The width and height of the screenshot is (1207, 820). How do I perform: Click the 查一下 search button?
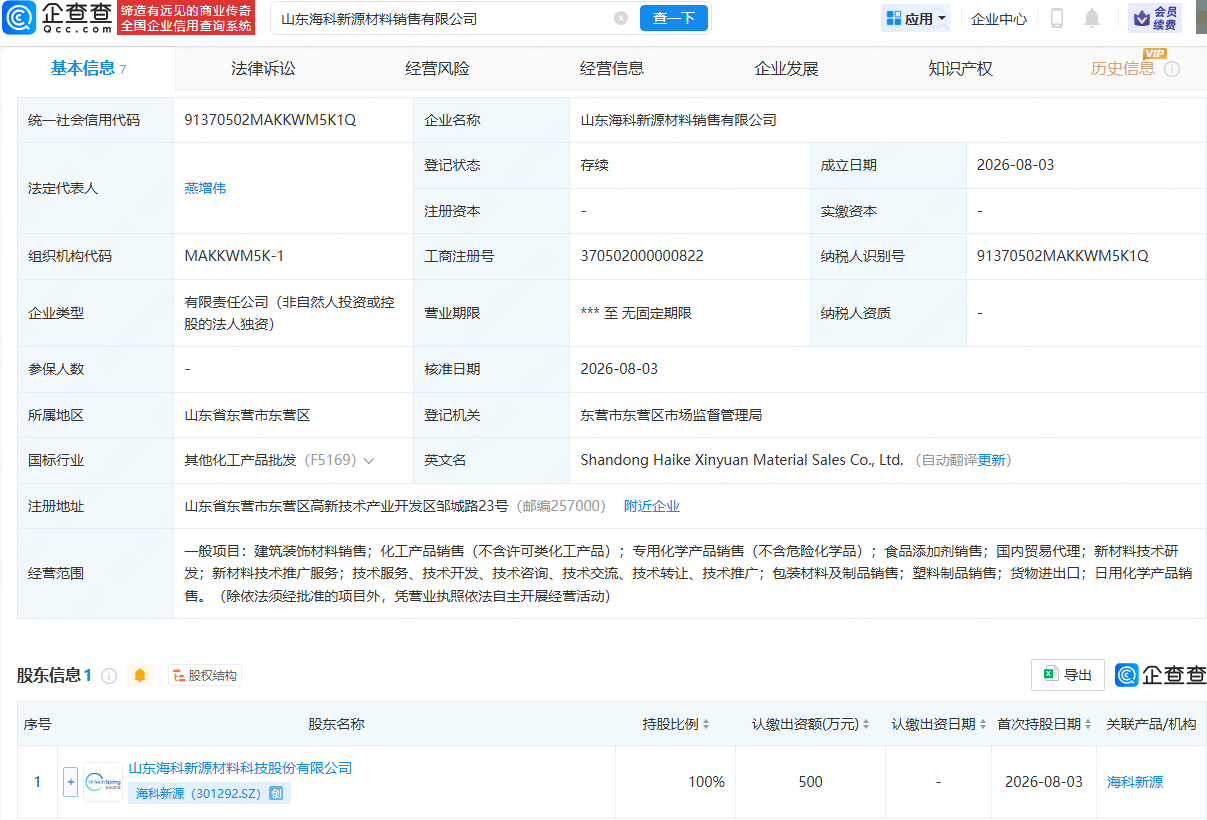click(674, 18)
